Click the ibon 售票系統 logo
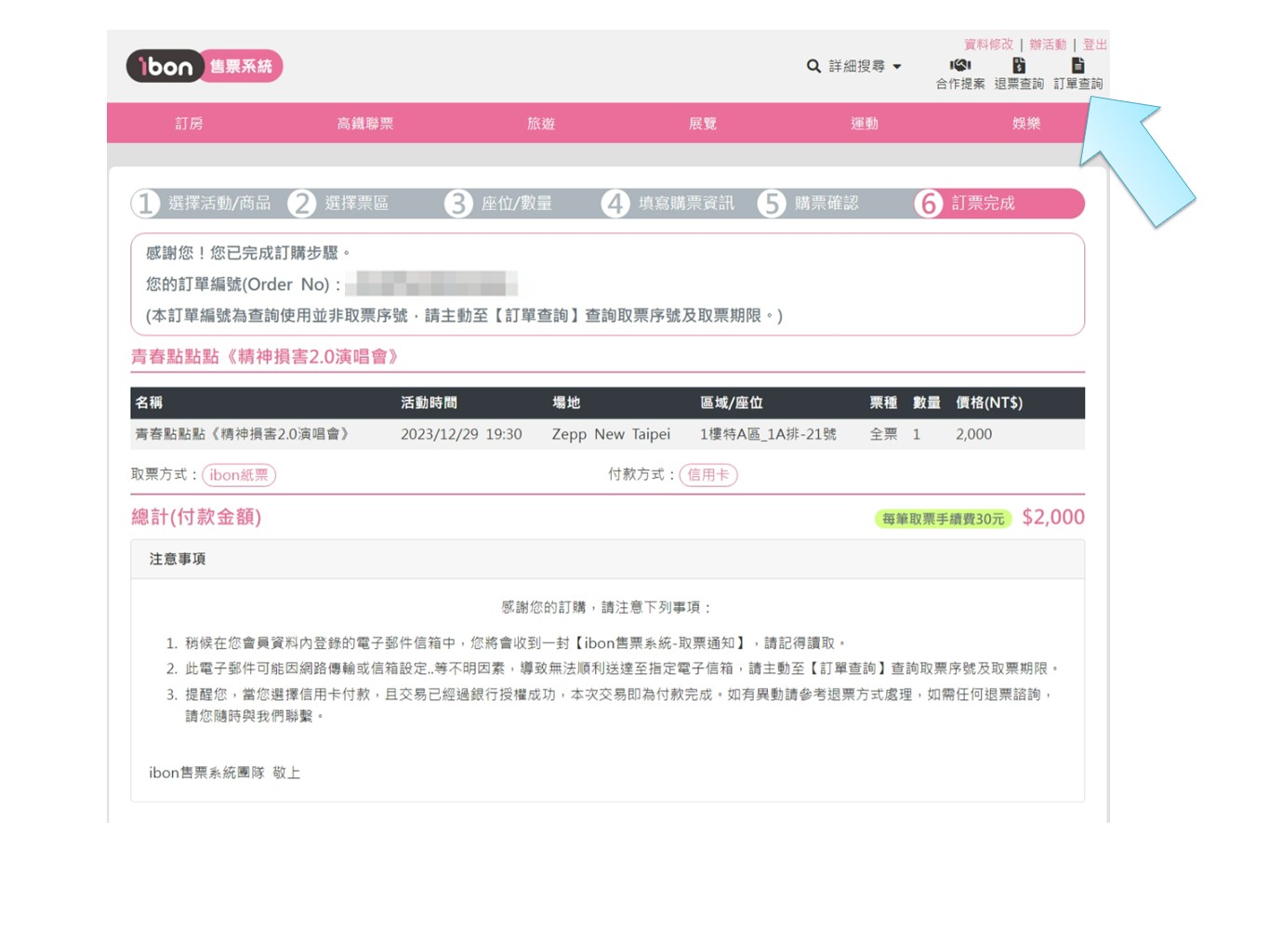Viewport: 1269px width, 952px height. 204,66
